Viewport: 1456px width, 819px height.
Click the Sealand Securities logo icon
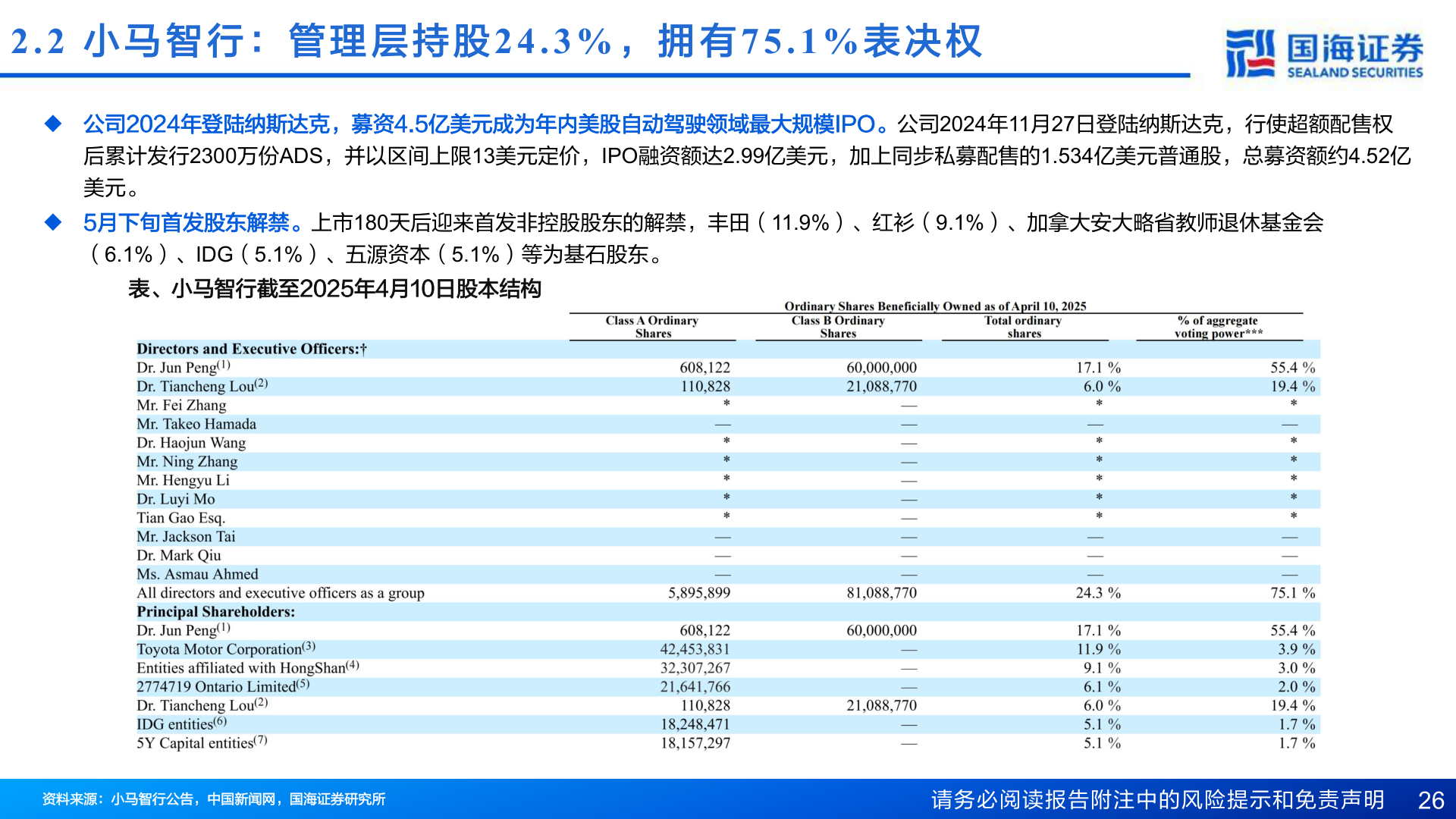[x=1249, y=53]
